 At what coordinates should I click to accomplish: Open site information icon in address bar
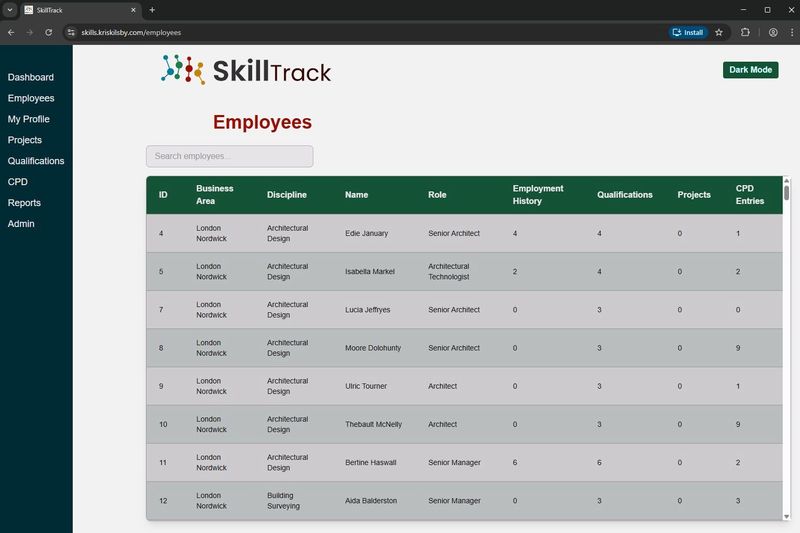click(71, 32)
